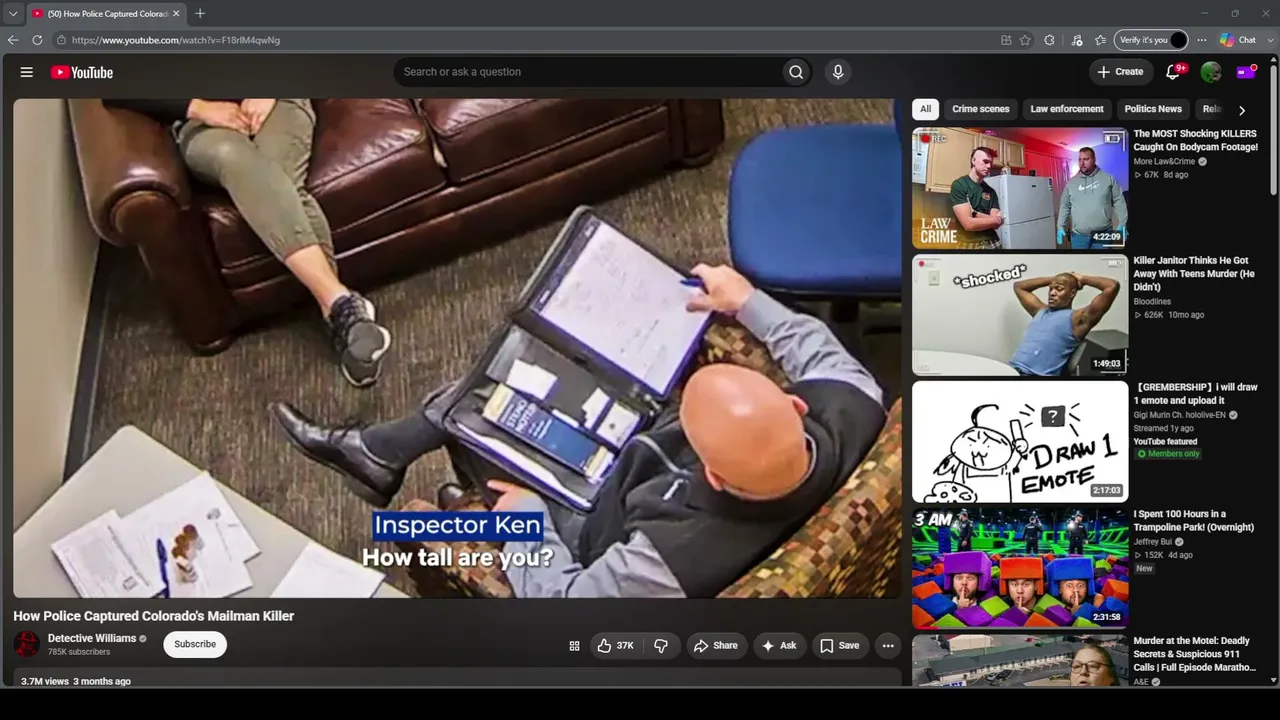Image resolution: width=1280 pixels, height=720 pixels.
Task: Open Copilot Chat in the browser
Action: pyautogui.click(x=1238, y=40)
